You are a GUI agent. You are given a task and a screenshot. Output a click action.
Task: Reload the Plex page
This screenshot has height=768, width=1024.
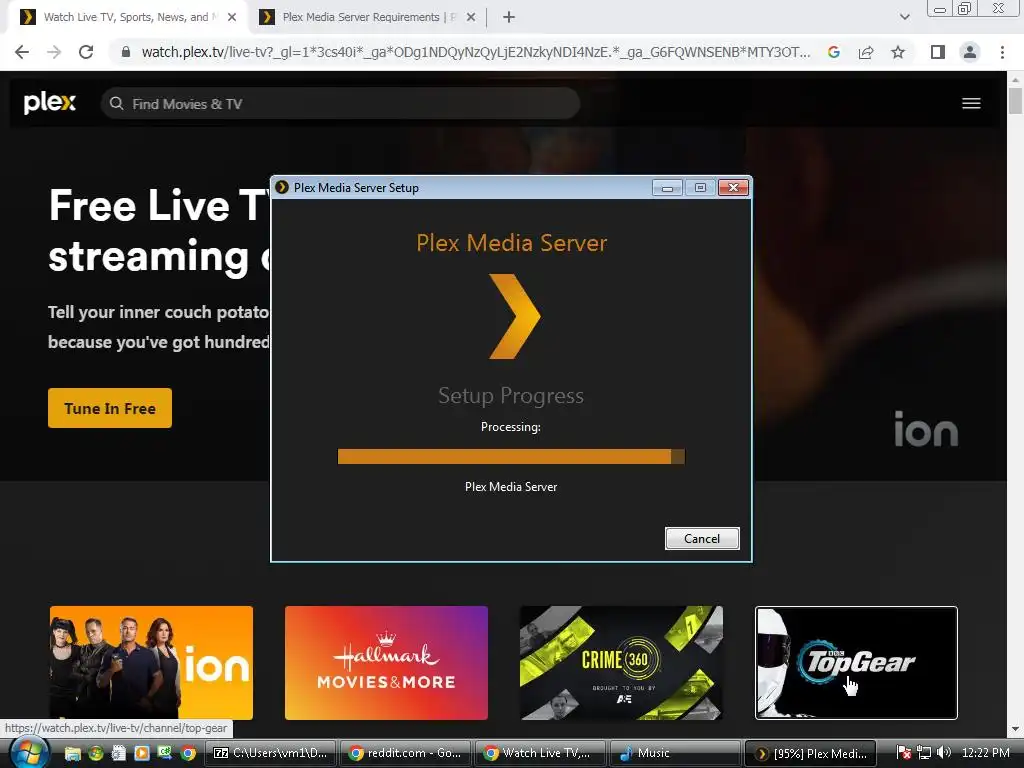pos(86,52)
